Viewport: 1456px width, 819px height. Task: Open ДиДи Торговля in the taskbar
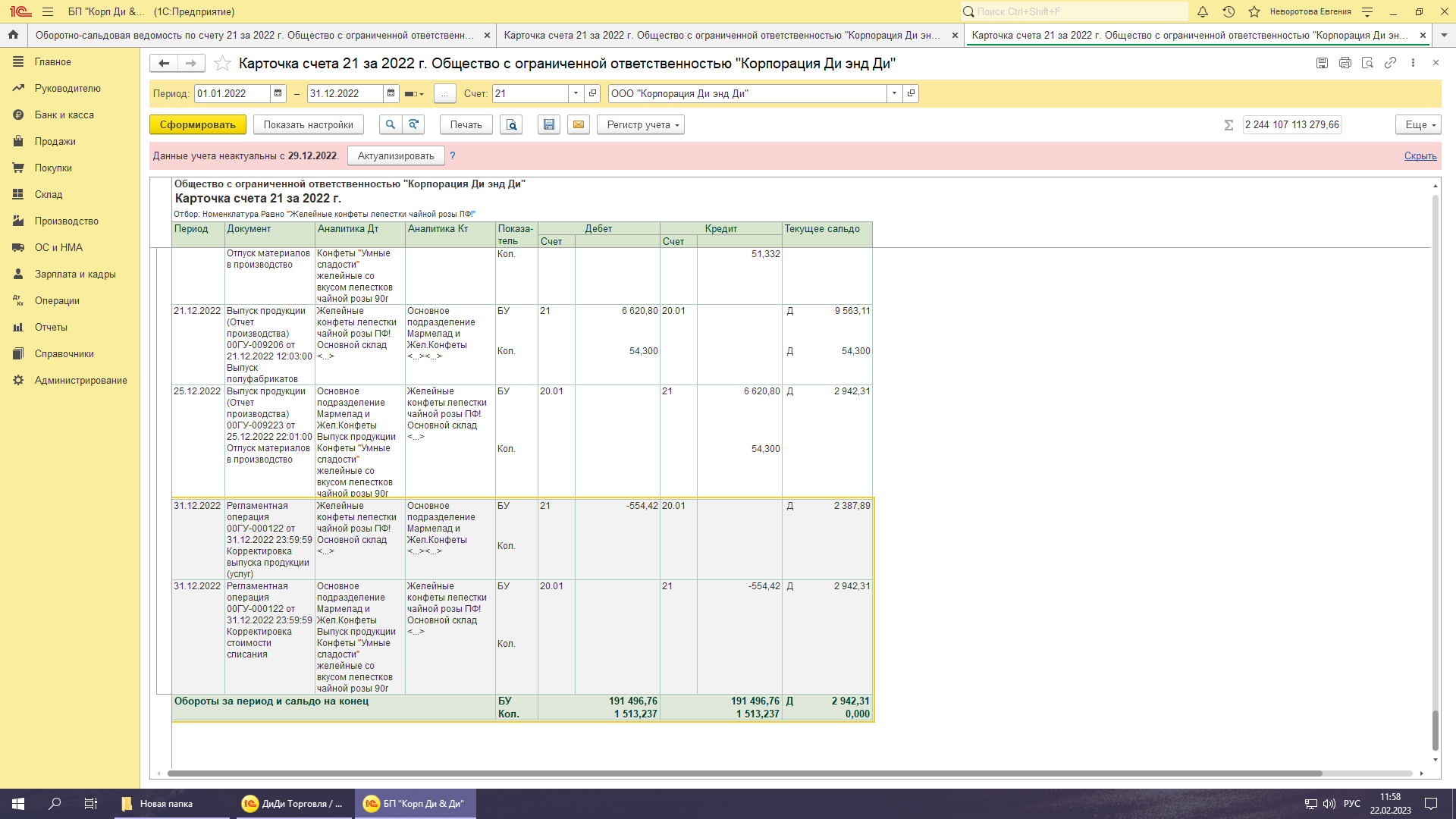[x=294, y=804]
